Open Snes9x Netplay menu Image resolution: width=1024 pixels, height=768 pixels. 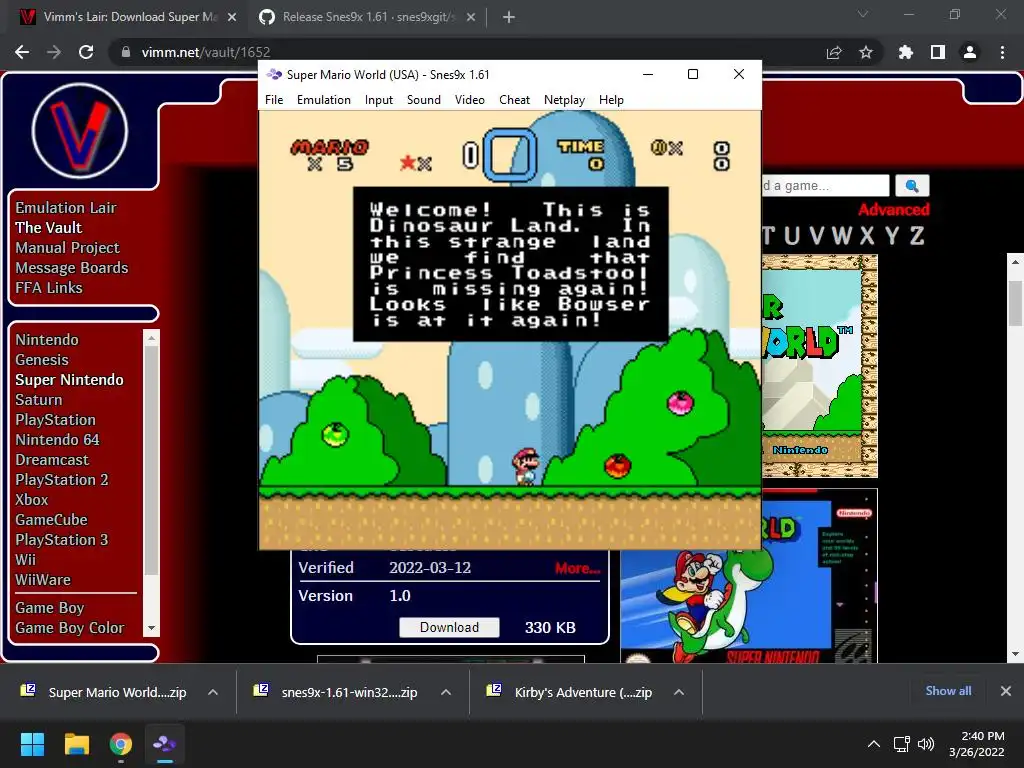pos(564,100)
